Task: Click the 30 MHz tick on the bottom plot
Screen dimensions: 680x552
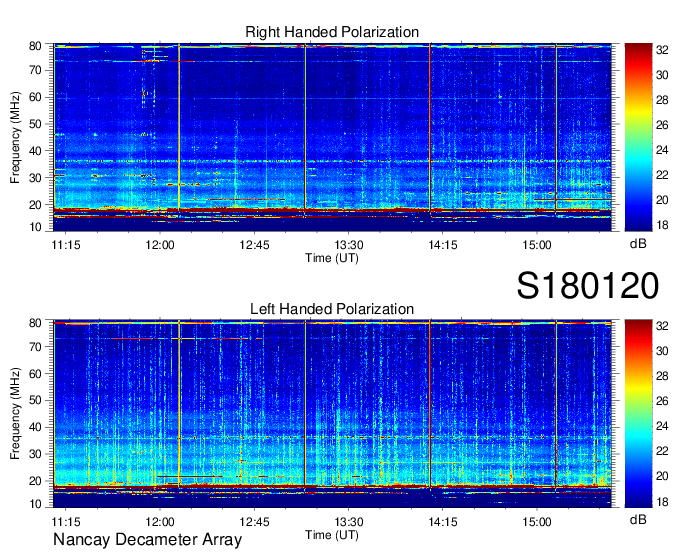Action: 35,454
